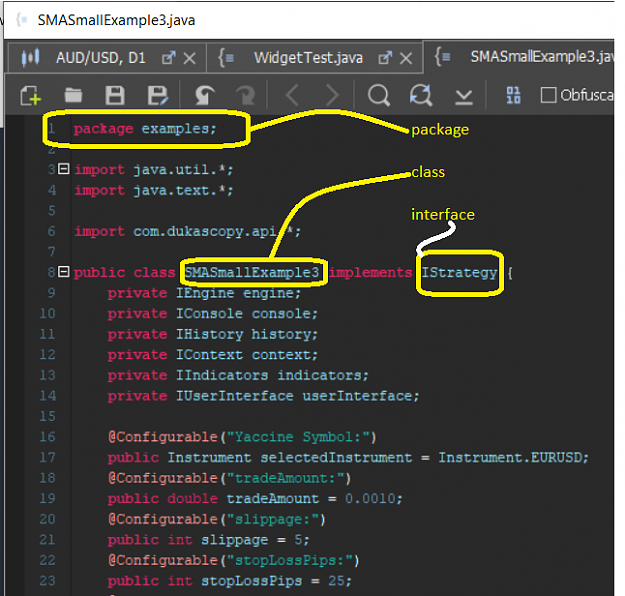
Task: Click 'IIndicators indicators;' on line 13
Action: click(x=272, y=375)
